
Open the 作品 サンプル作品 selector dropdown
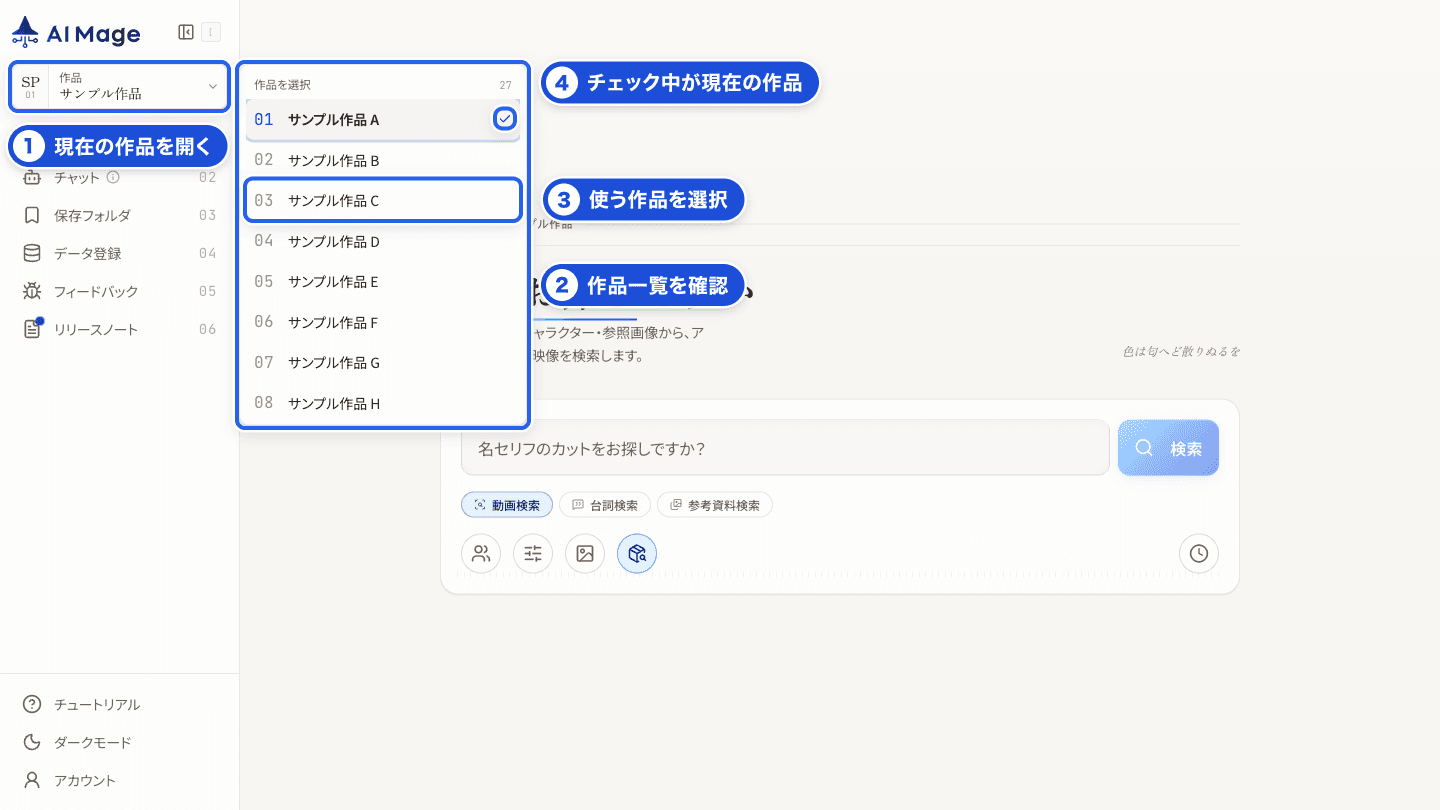120,86
